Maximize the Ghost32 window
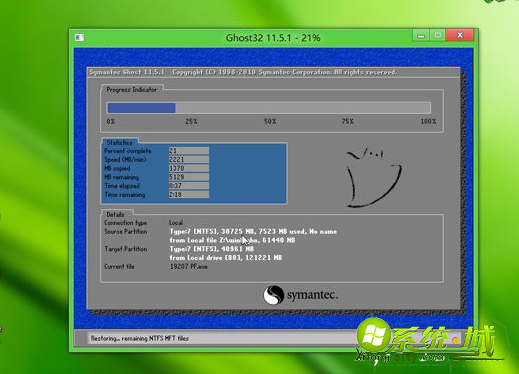Screen dimensions: 519x374 pos(437,35)
